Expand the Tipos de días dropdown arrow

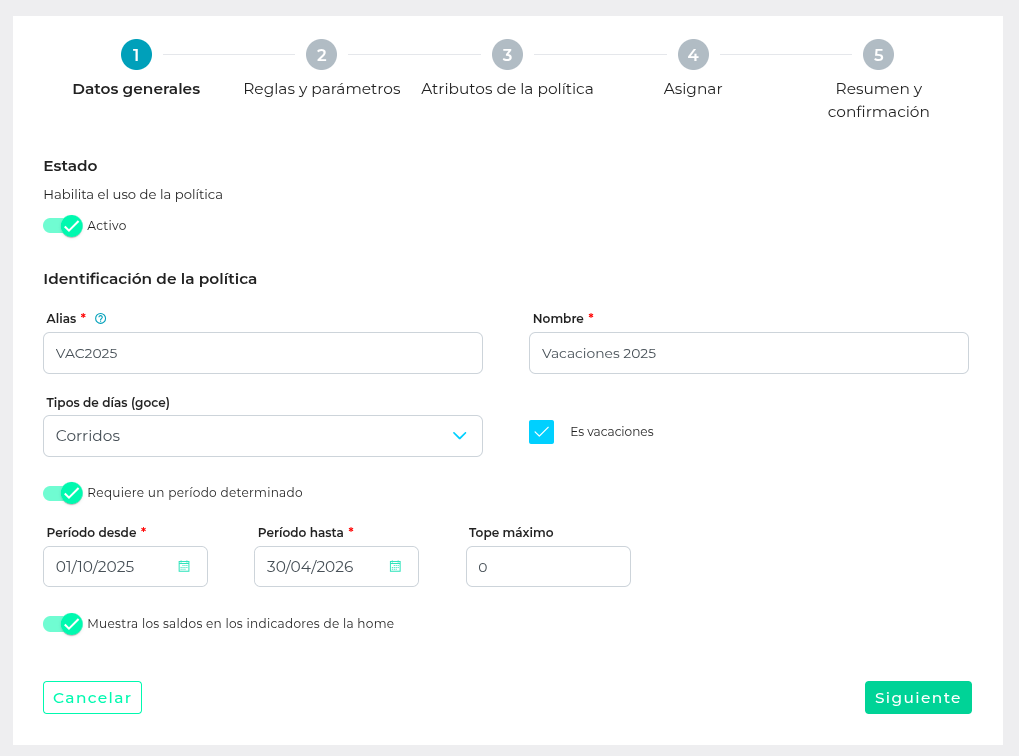click(x=460, y=436)
